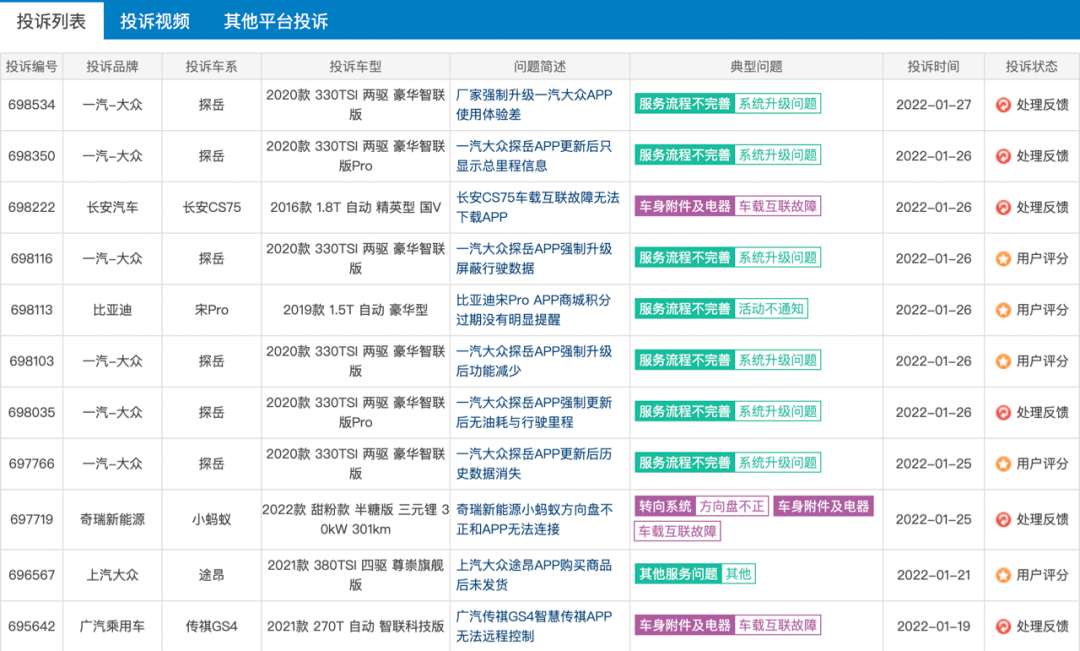
Task: Click the 活动不通知 tag
Action: pos(771,309)
